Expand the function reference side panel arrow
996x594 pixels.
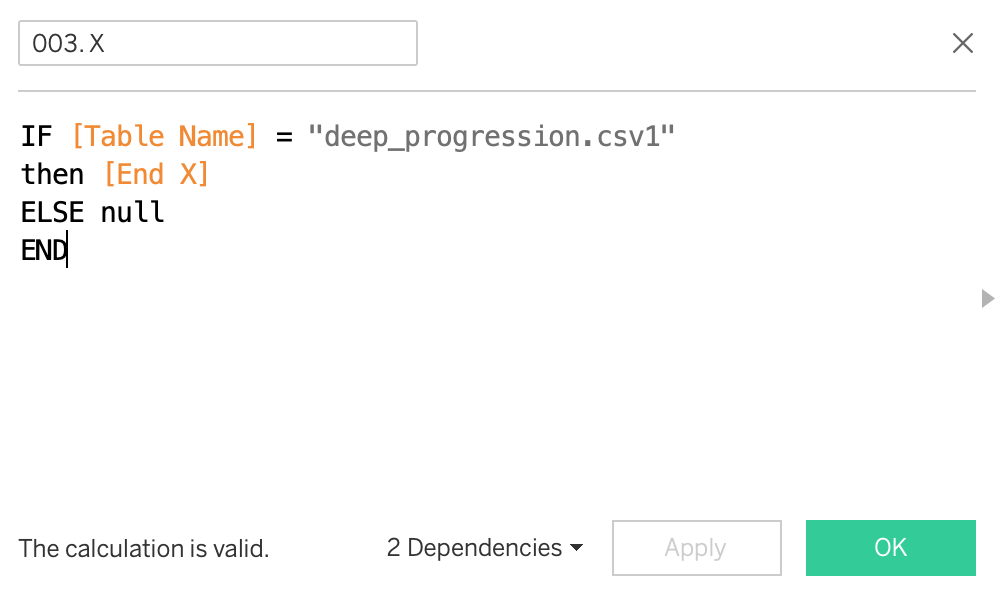987,298
